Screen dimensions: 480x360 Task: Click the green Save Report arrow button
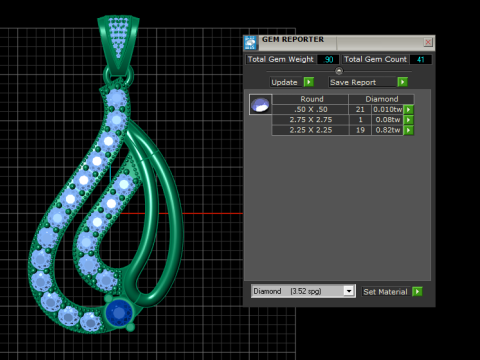point(403,82)
